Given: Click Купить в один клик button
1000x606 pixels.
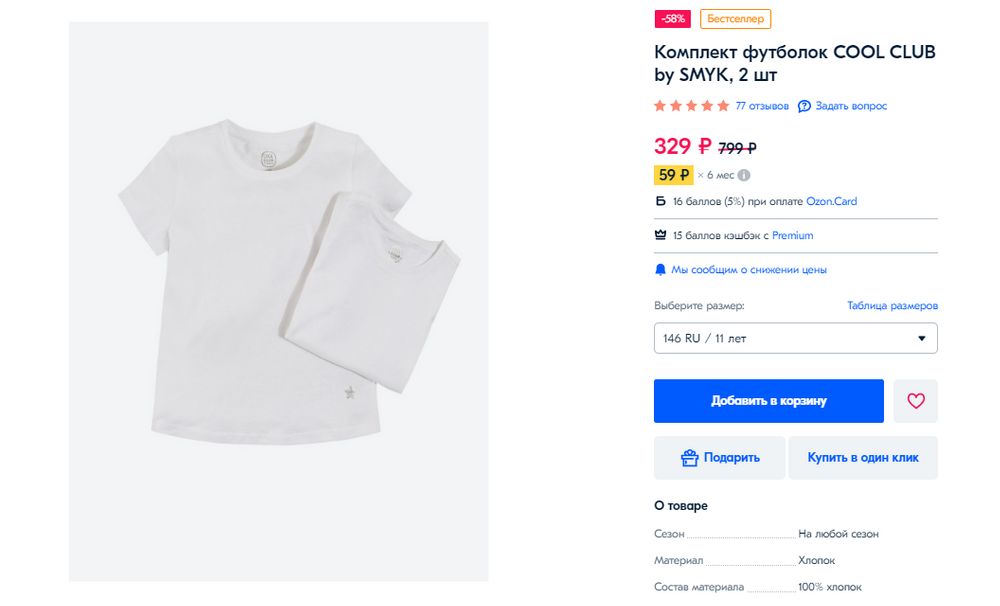Looking at the screenshot, I should pos(863,458).
